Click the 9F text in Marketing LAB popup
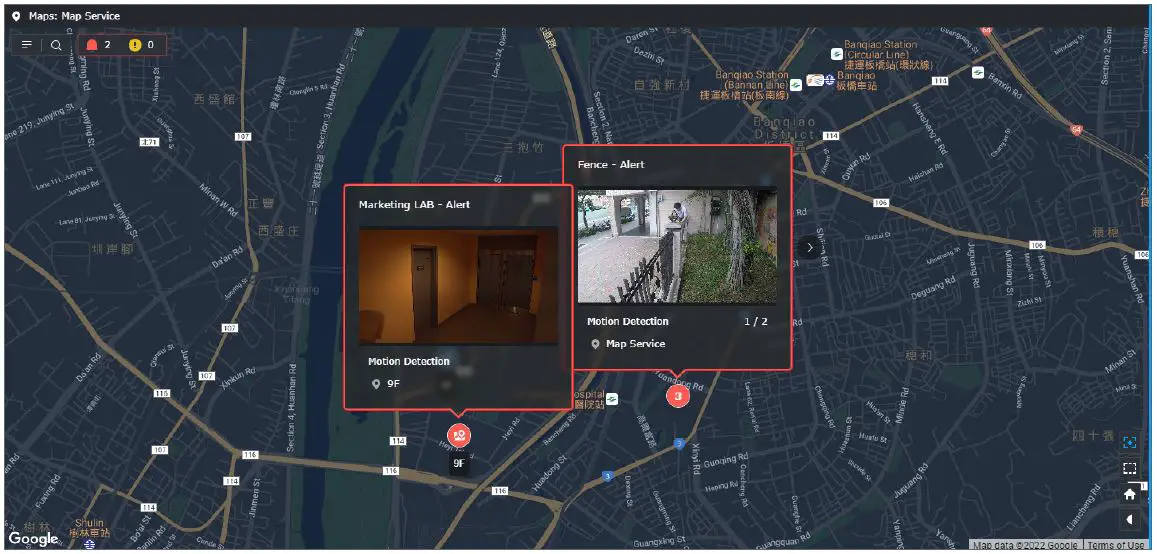The width and height of the screenshot is (1157, 554). tap(393, 384)
